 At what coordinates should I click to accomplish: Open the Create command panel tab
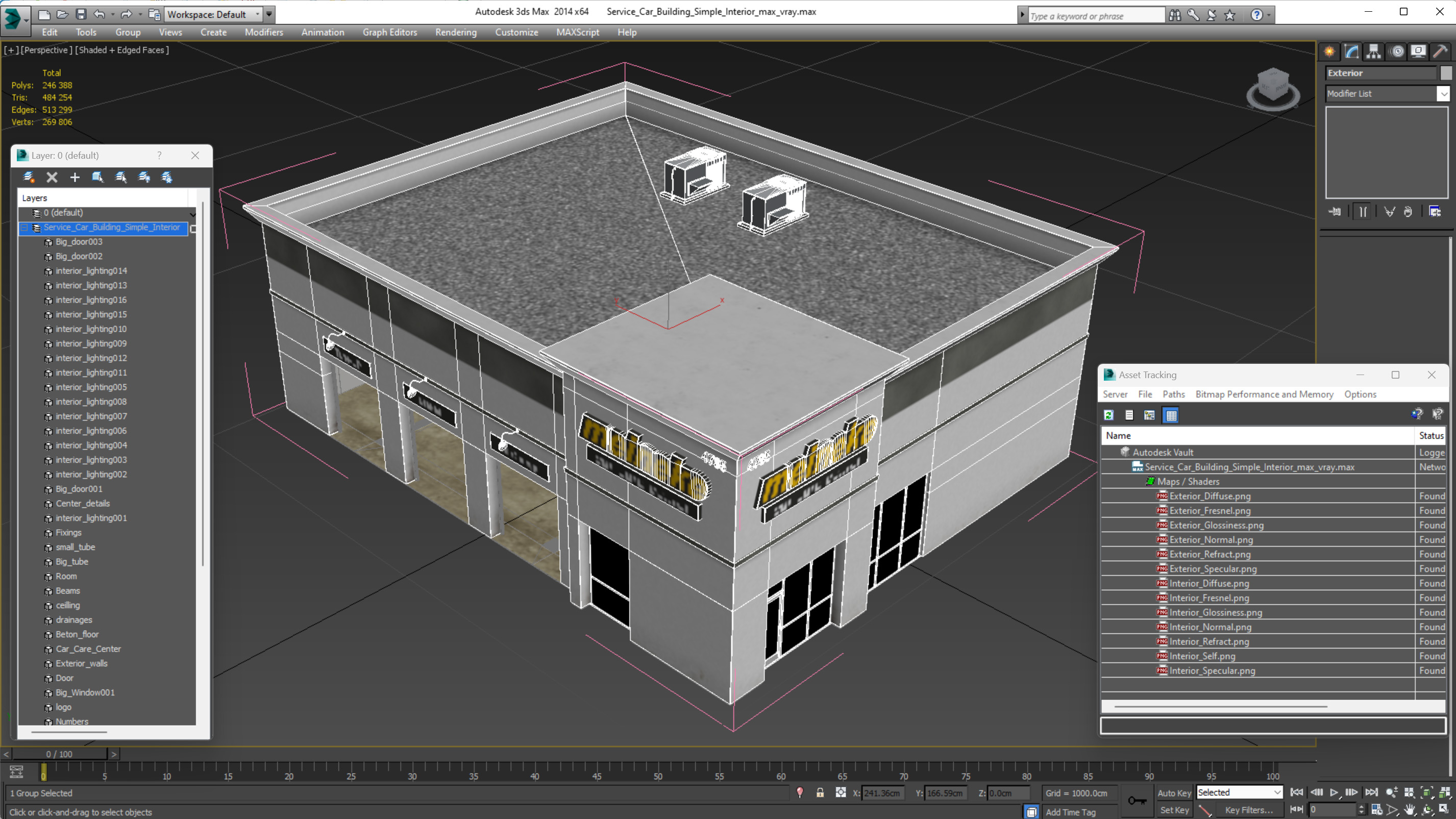[x=1329, y=52]
